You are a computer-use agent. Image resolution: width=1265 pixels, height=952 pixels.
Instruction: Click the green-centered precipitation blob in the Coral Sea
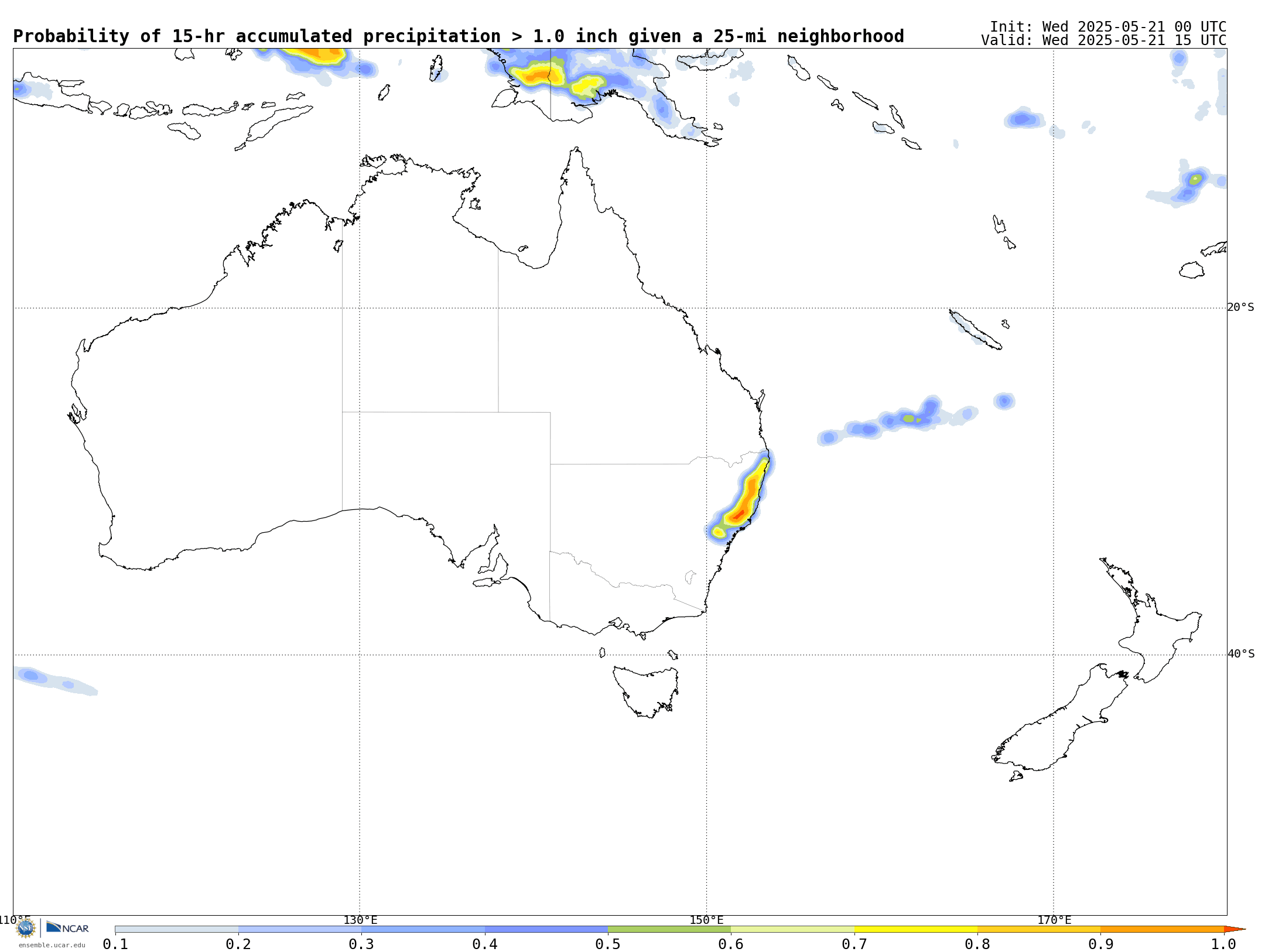909,419
